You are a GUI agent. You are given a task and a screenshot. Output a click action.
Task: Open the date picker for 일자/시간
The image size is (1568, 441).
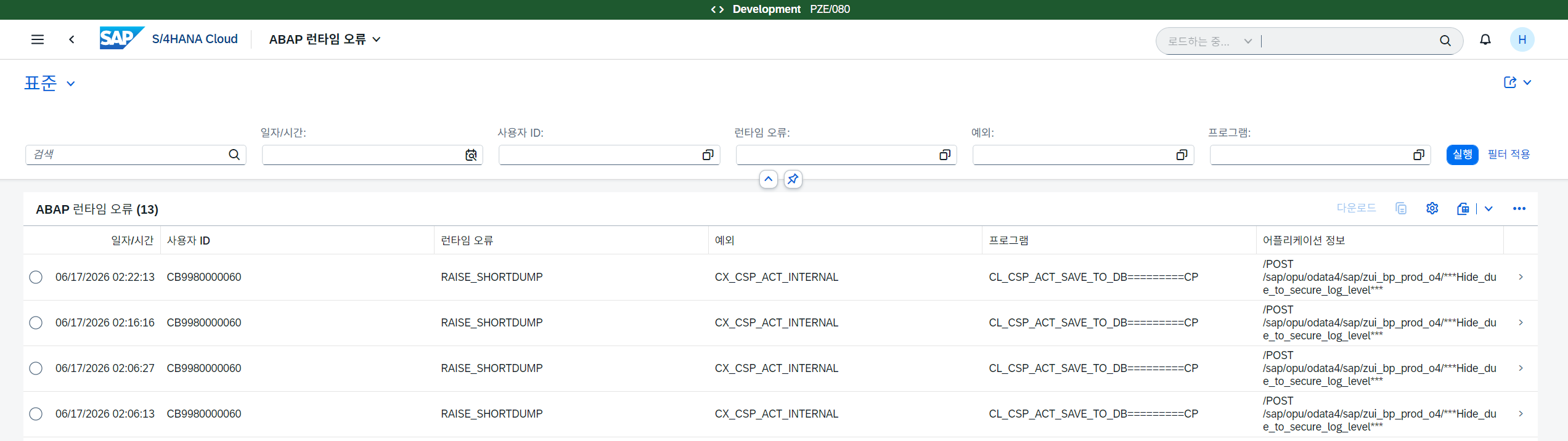pos(471,155)
